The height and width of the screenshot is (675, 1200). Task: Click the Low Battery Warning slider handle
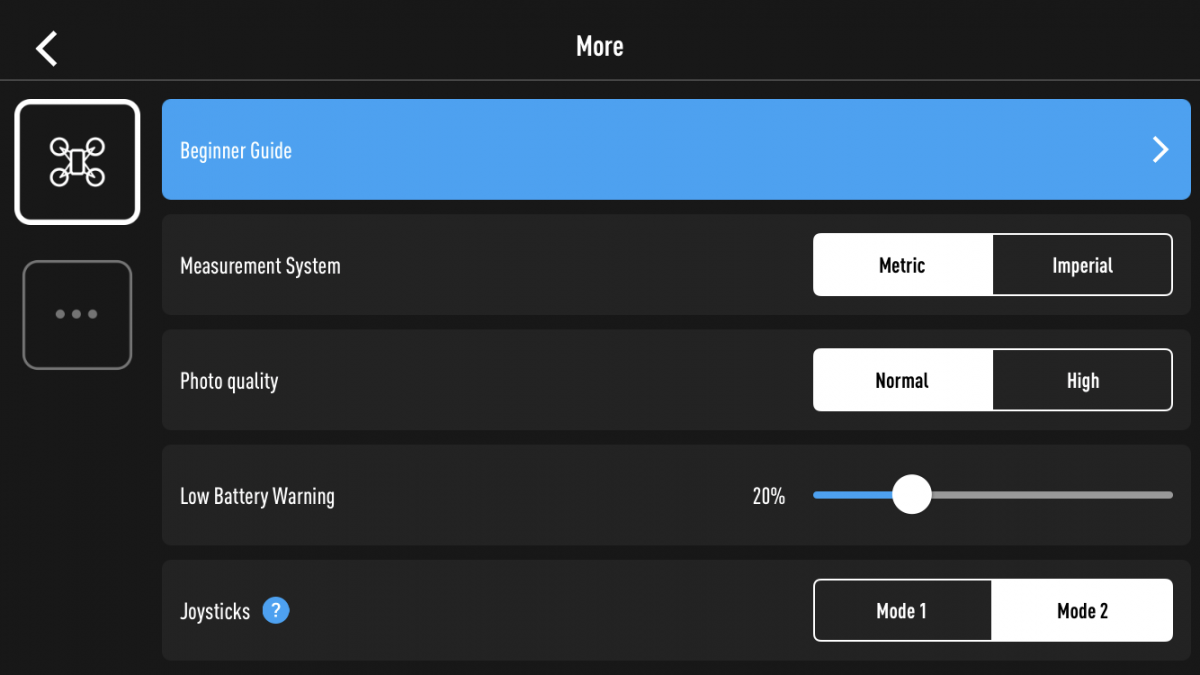(x=911, y=495)
